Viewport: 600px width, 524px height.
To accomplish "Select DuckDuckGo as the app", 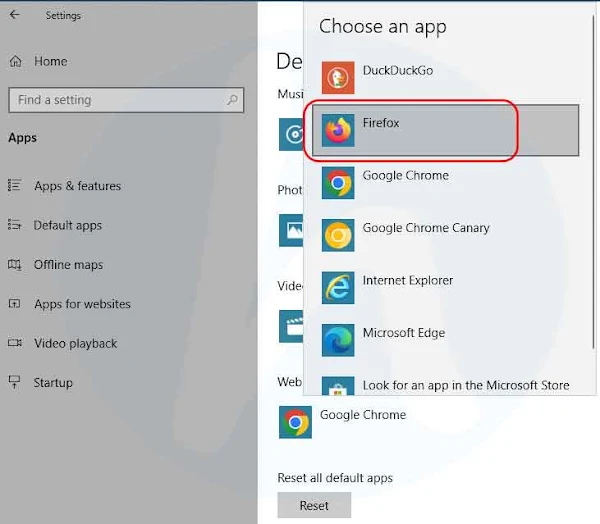I will click(x=398, y=70).
